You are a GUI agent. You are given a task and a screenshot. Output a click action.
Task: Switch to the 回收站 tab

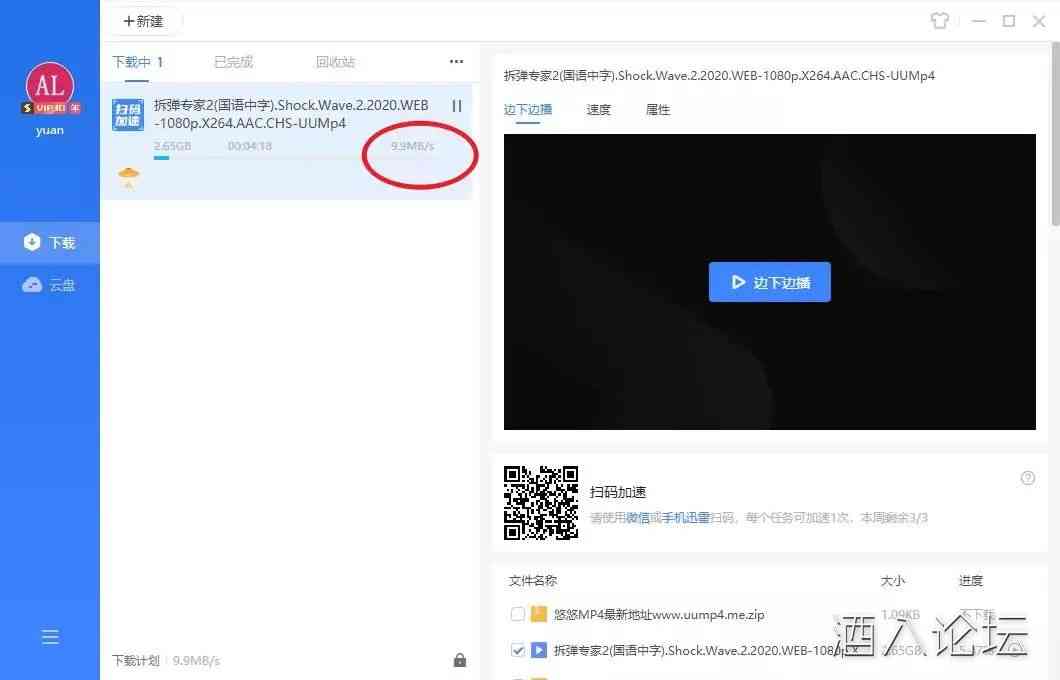(335, 62)
